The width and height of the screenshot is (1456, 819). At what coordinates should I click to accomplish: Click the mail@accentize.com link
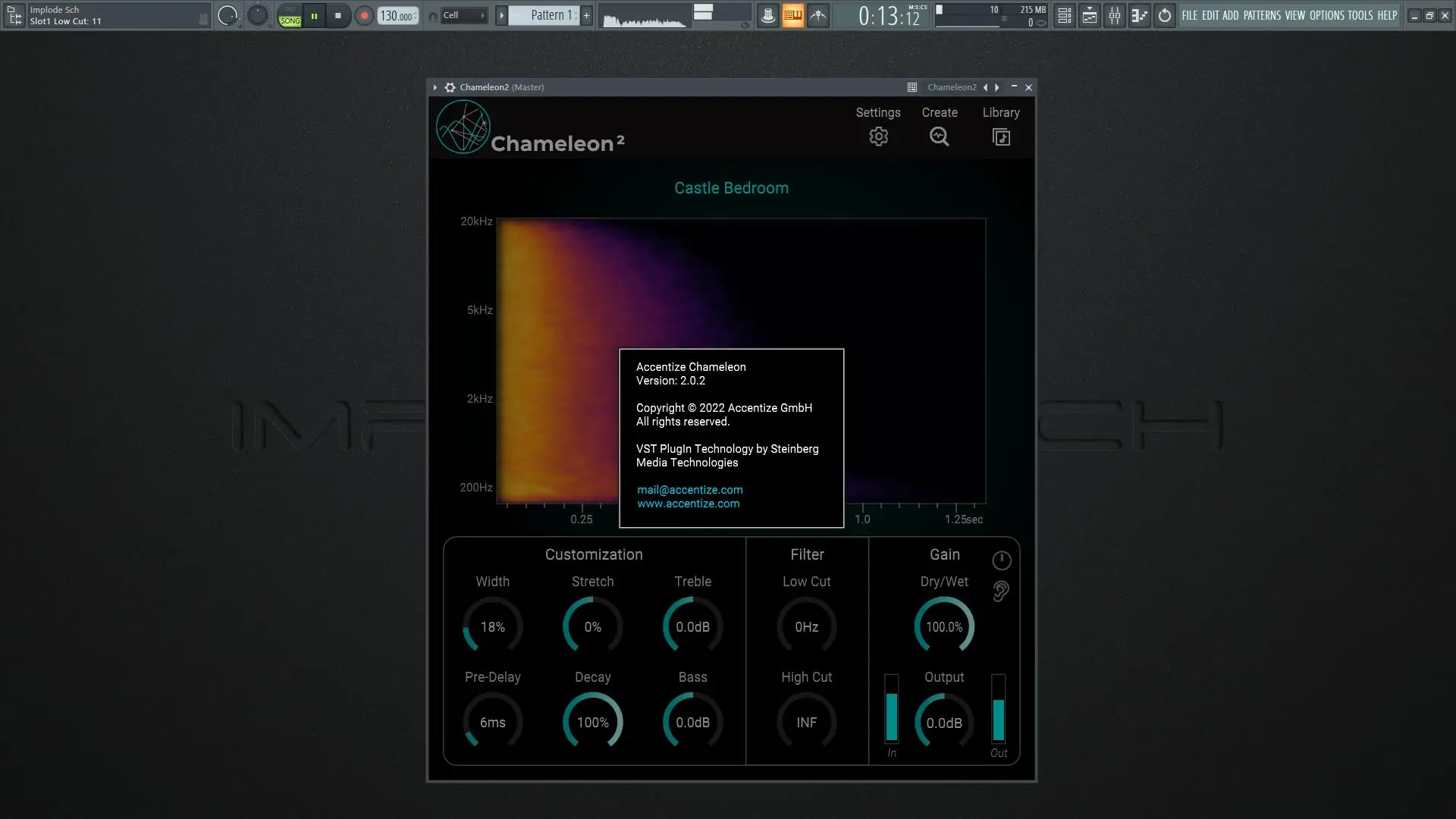[689, 490]
